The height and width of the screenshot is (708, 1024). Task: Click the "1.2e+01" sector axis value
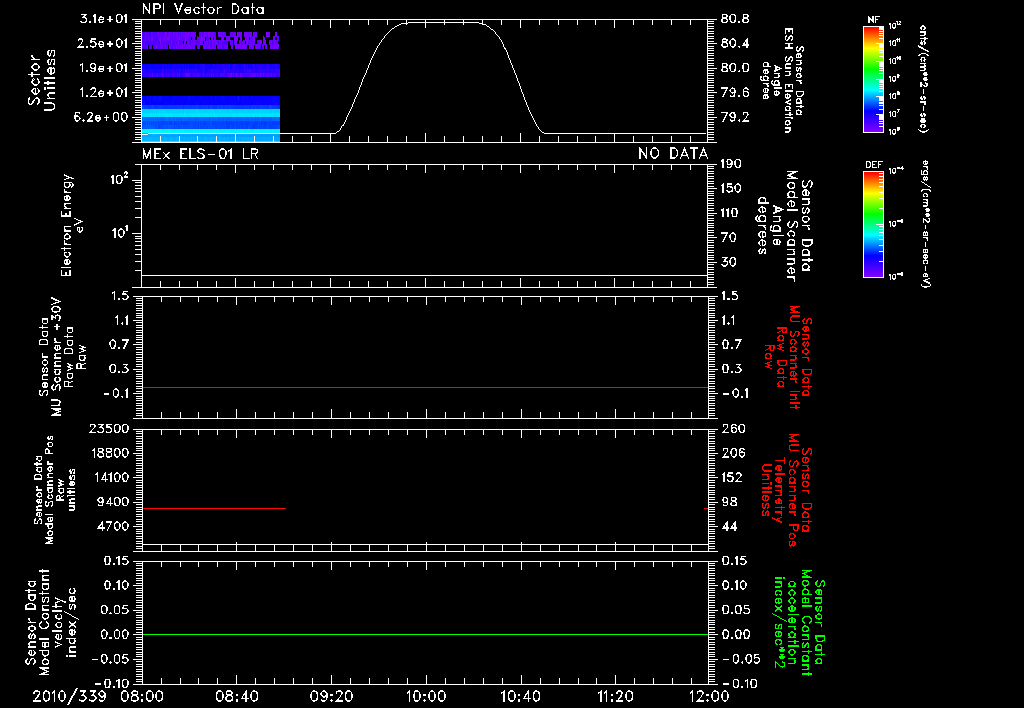click(x=103, y=93)
